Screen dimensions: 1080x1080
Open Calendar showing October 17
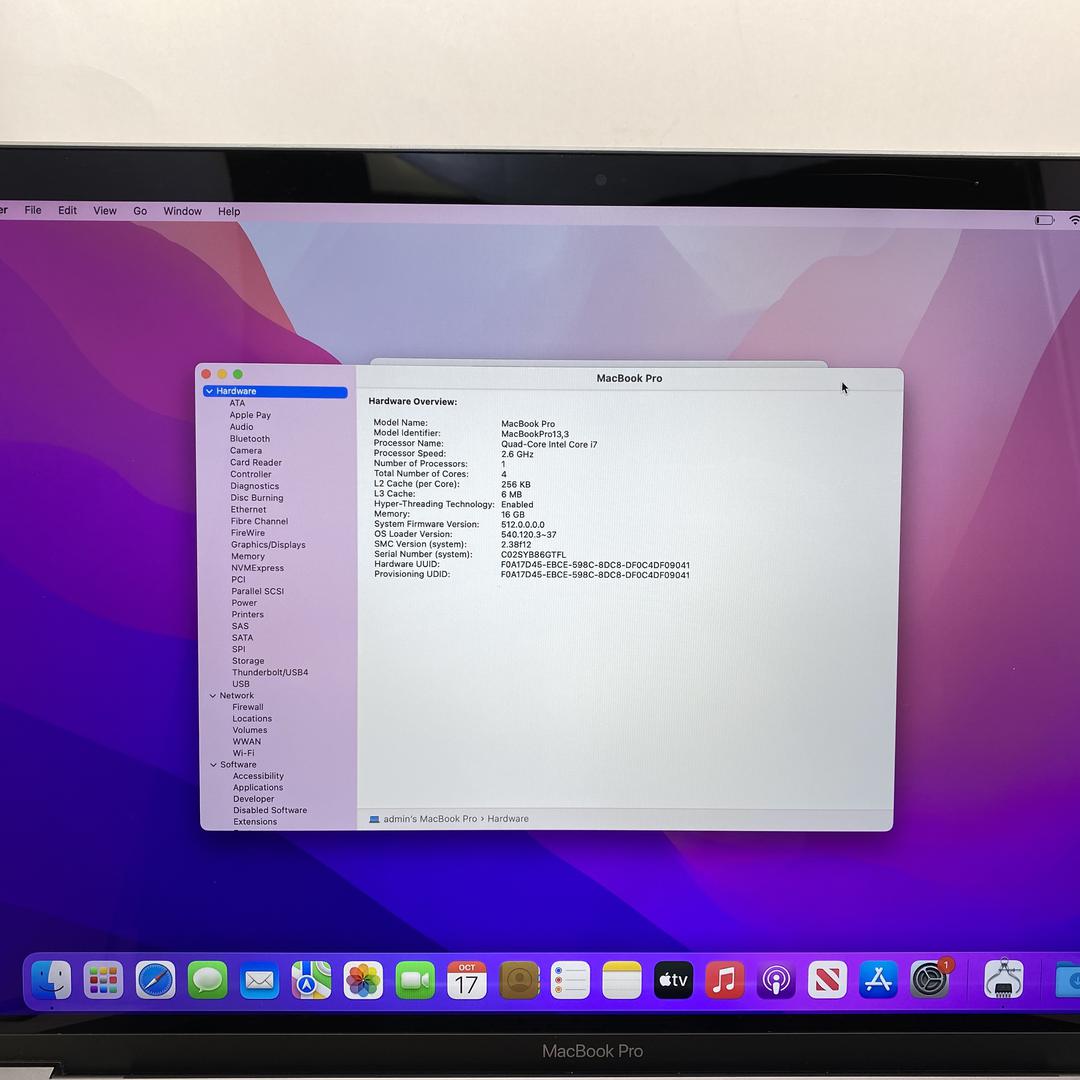coord(466,980)
